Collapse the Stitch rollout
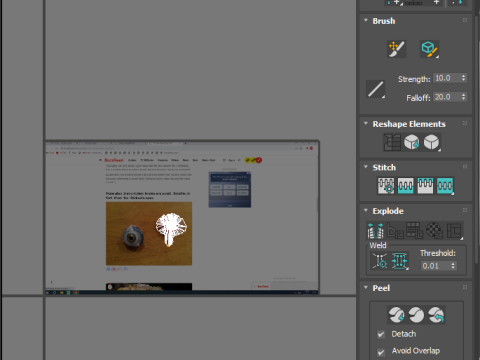 [366, 167]
